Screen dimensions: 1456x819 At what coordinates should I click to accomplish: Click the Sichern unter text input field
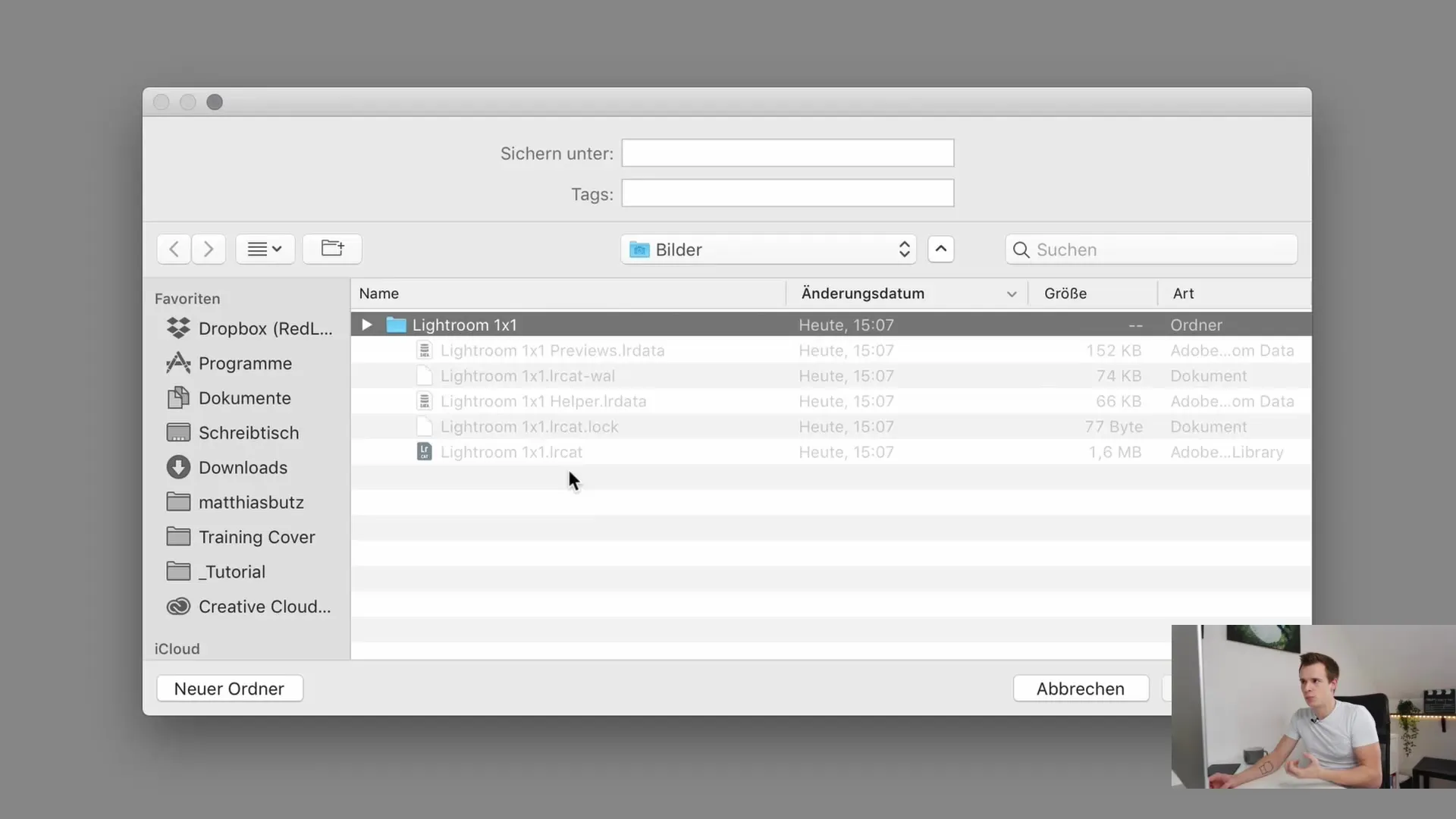pos(787,153)
